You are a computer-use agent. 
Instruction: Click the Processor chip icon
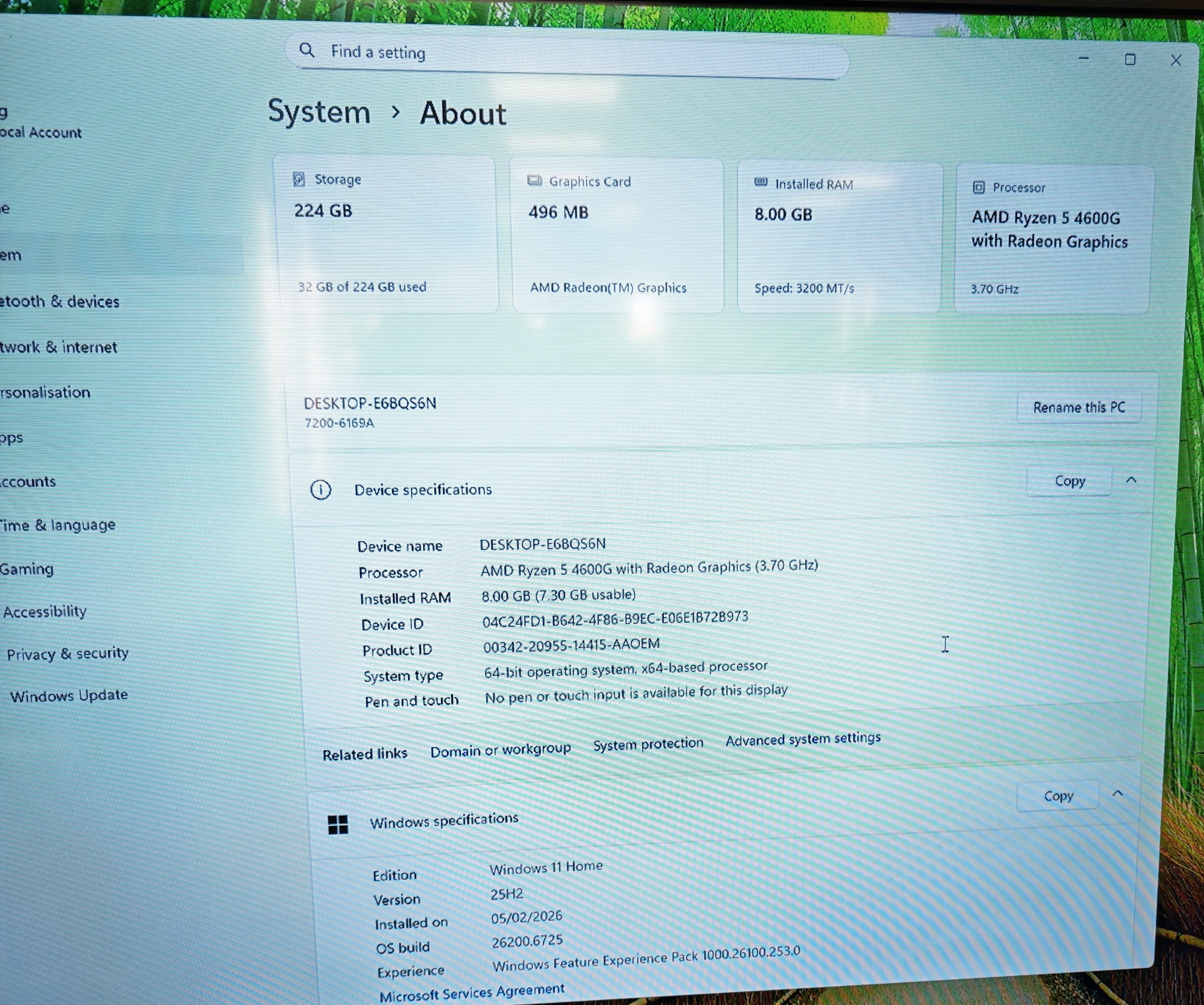coord(979,187)
